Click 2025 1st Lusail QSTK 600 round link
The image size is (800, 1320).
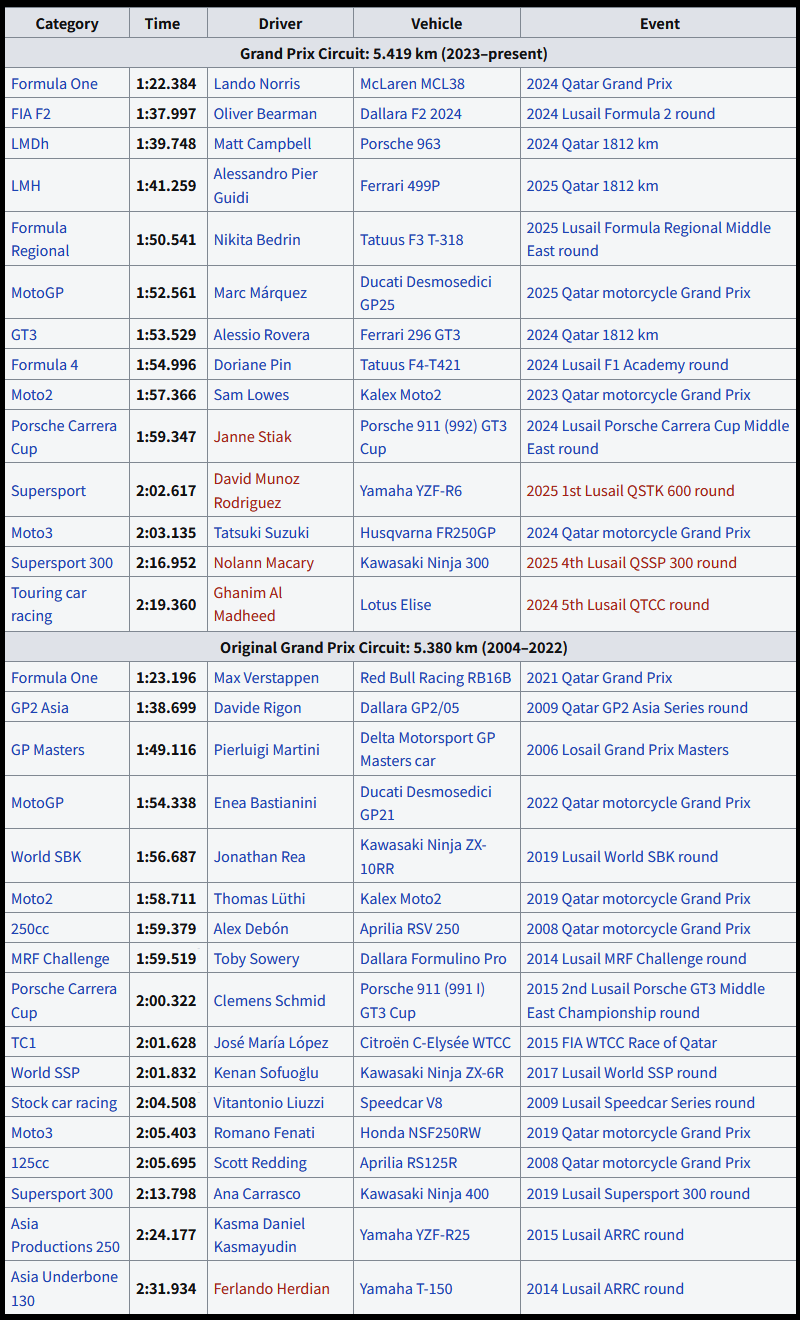pos(630,491)
